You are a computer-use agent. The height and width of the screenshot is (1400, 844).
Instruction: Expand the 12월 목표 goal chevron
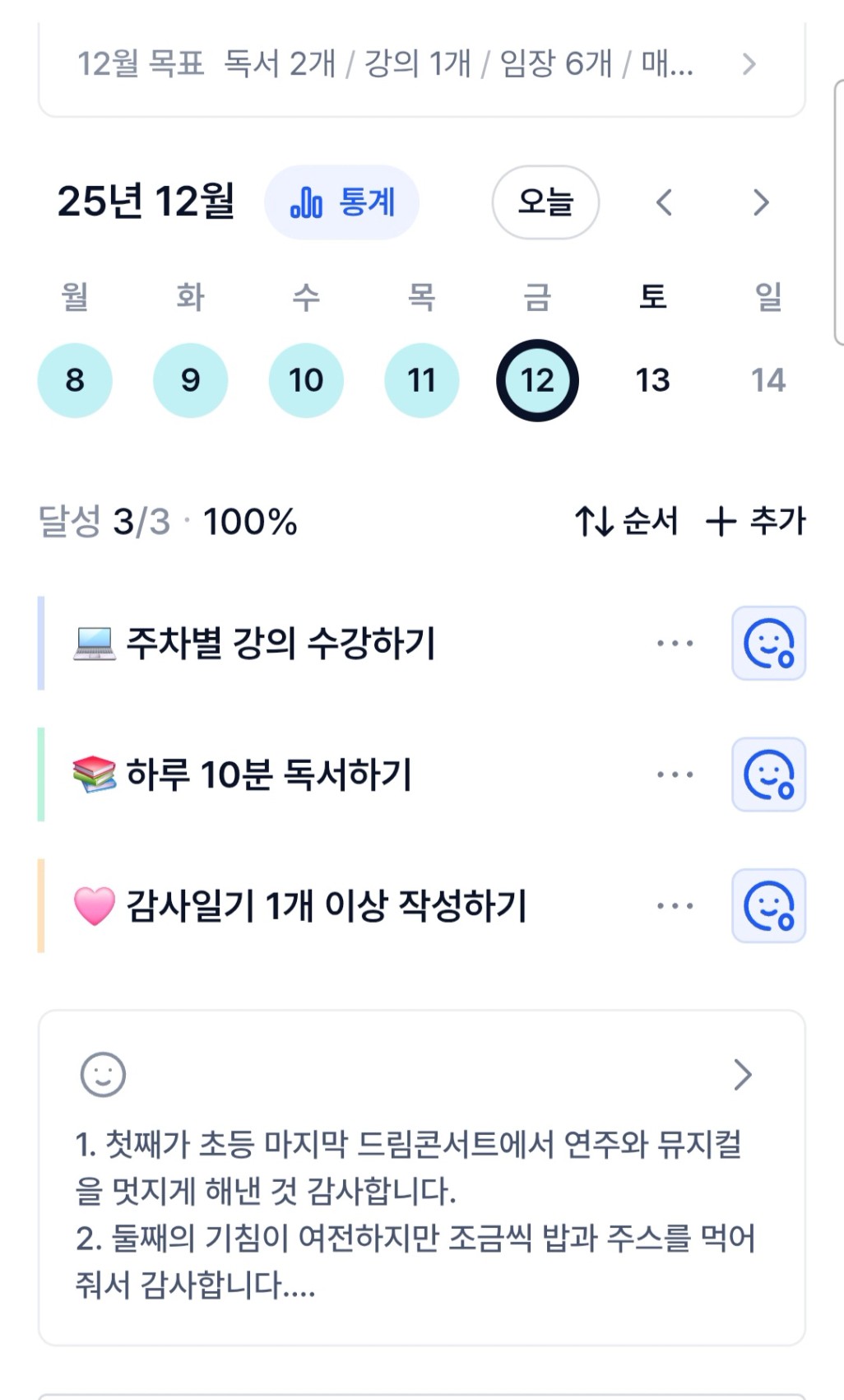coord(749,64)
